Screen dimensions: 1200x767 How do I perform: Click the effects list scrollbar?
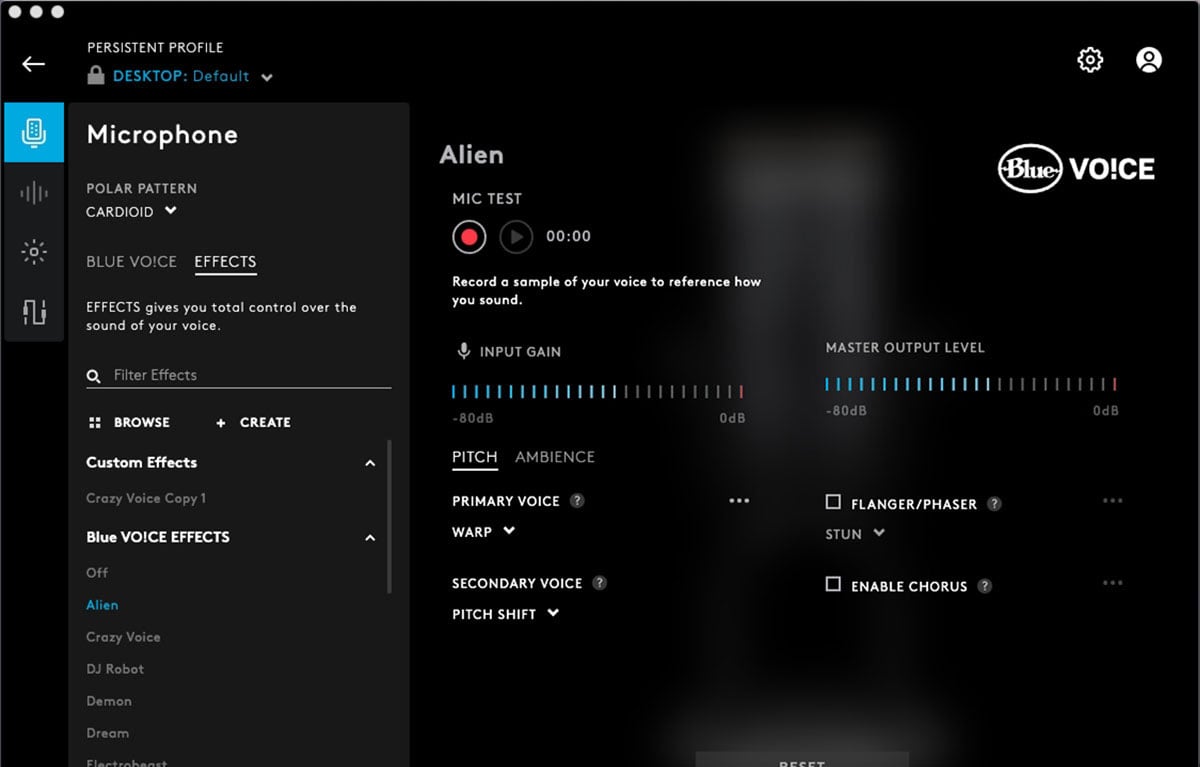coord(389,516)
